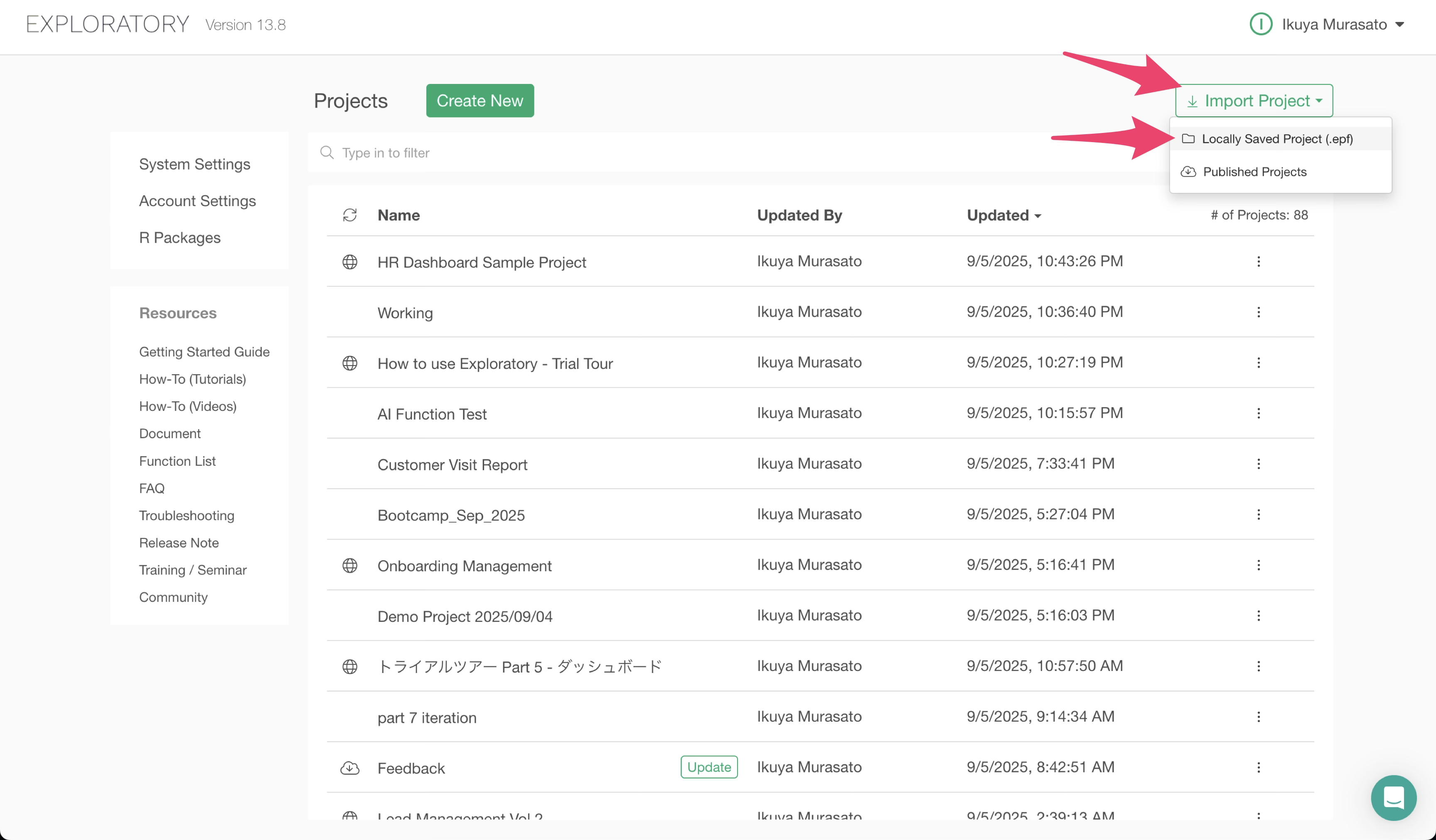Click globe icon beside HR Dashboard Sample Project
The width and height of the screenshot is (1436, 840).
[350, 262]
